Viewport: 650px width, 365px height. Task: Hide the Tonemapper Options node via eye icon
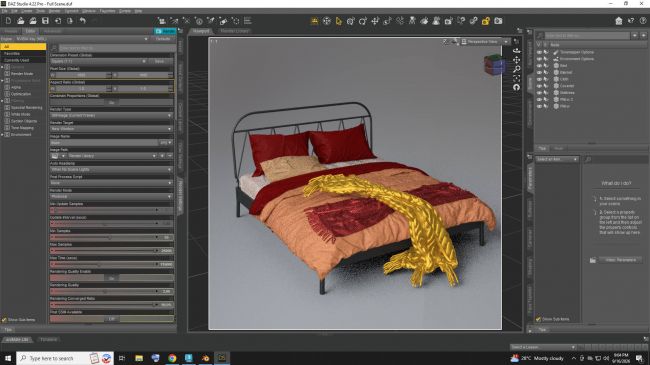tap(539, 52)
